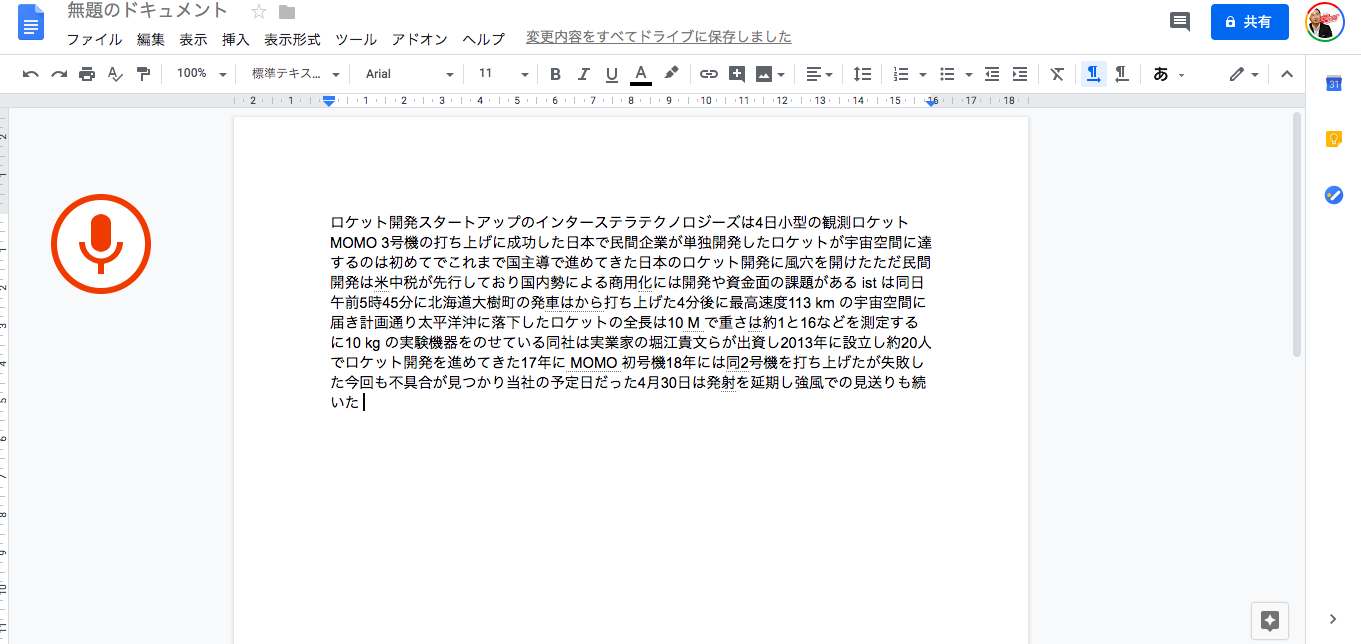Screen dimensions: 1361x644
Task: Click the insert link icon
Action: click(x=708, y=74)
